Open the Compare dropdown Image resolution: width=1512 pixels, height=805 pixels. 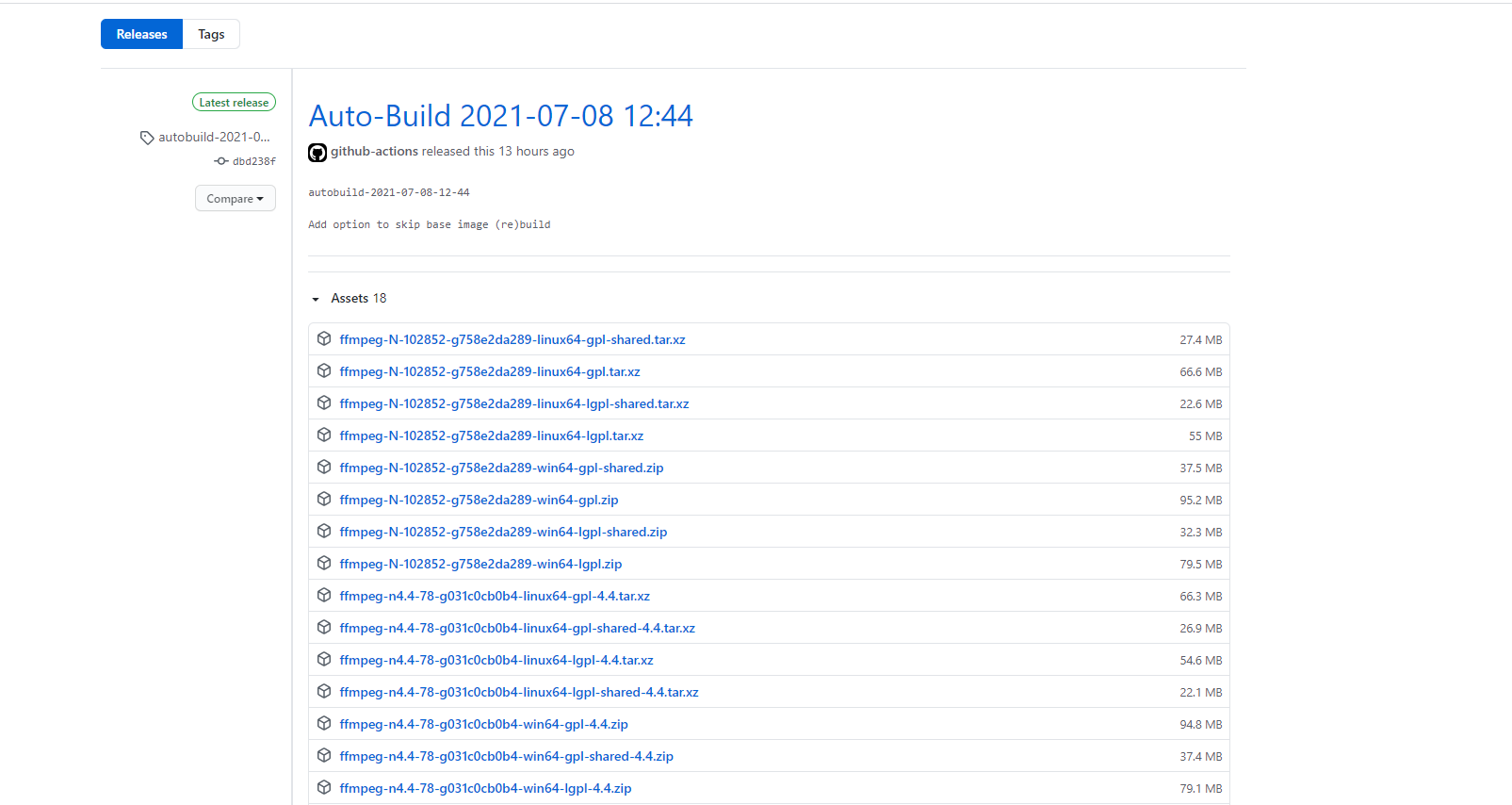coord(236,198)
